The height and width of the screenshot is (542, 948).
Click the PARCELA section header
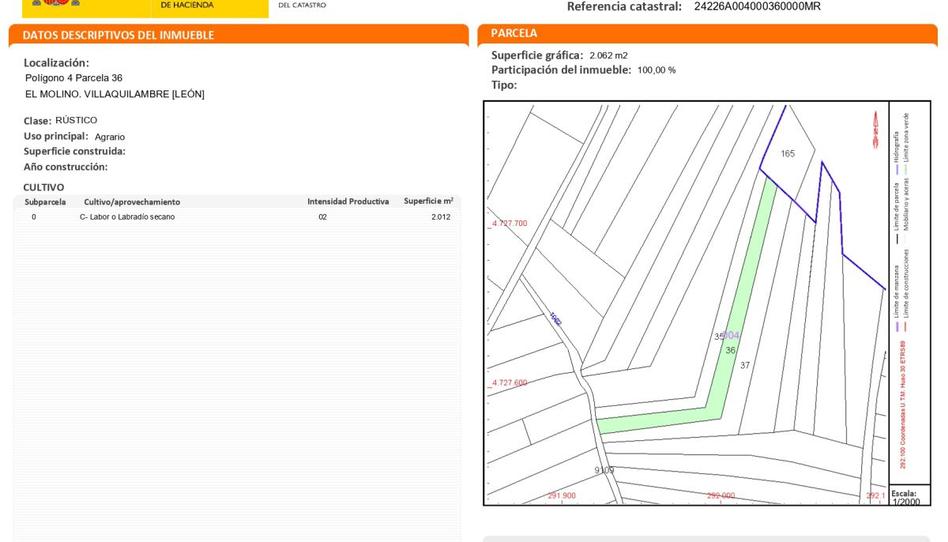coord(514,33)
